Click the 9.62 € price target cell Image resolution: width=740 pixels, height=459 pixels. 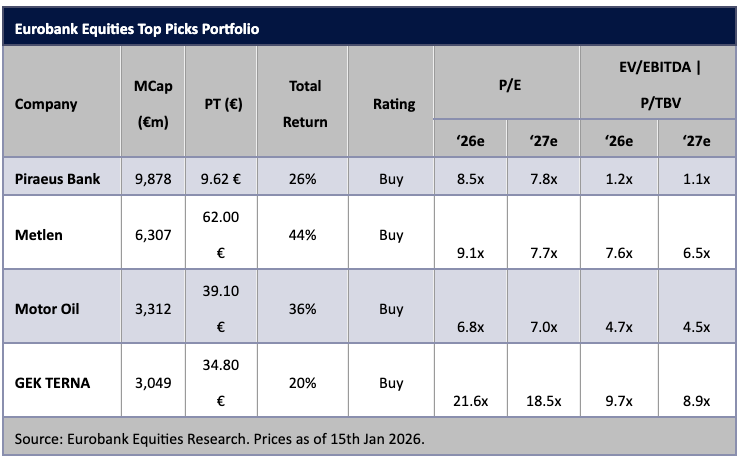[x=221, y=179]
